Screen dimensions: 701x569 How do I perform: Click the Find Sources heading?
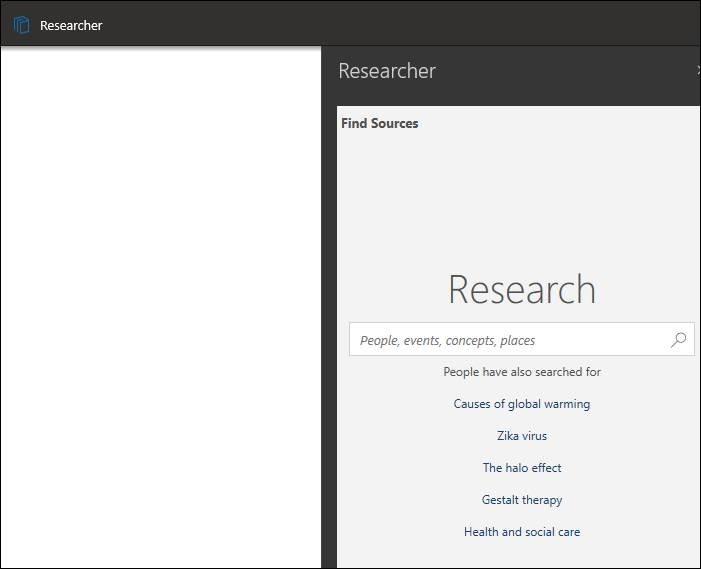click(x=380, y=124)
